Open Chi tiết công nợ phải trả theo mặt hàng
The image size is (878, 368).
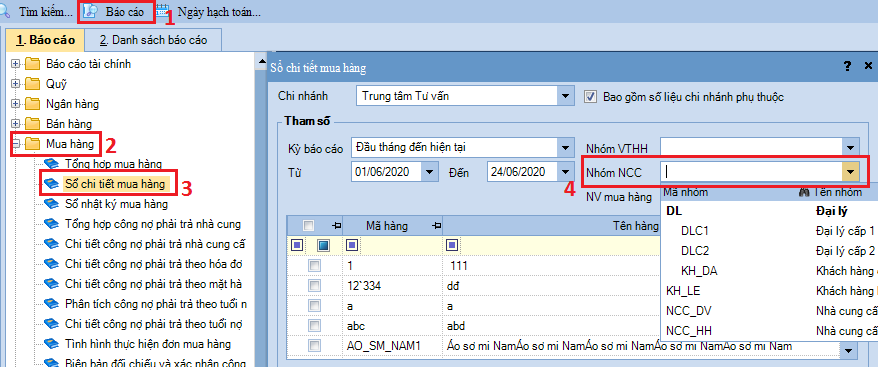point(153,283)
